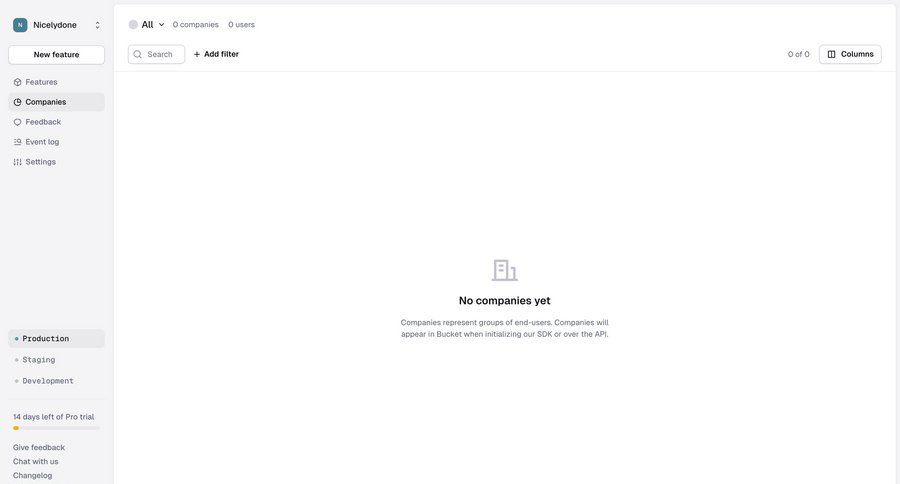This screenshot has height=484, width=900.
Task: Switch to the Staging environment
Action: [39, 360]
